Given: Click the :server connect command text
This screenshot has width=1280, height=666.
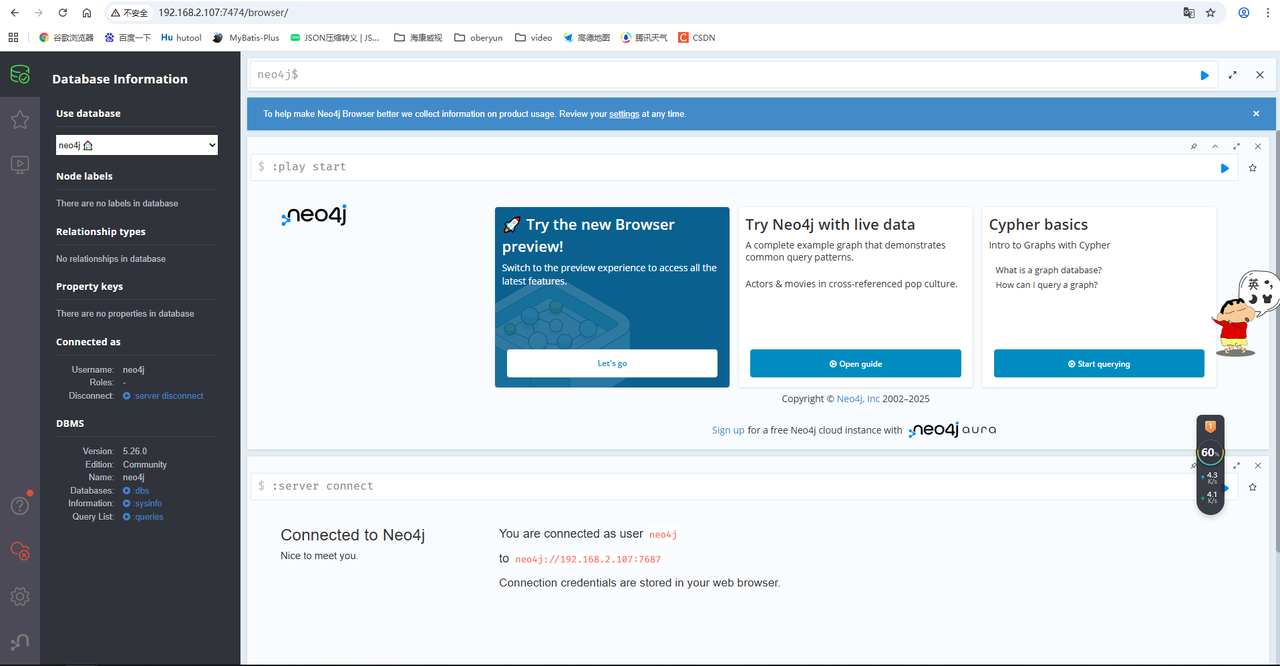Looking at the screenshot, I should 322,486.
